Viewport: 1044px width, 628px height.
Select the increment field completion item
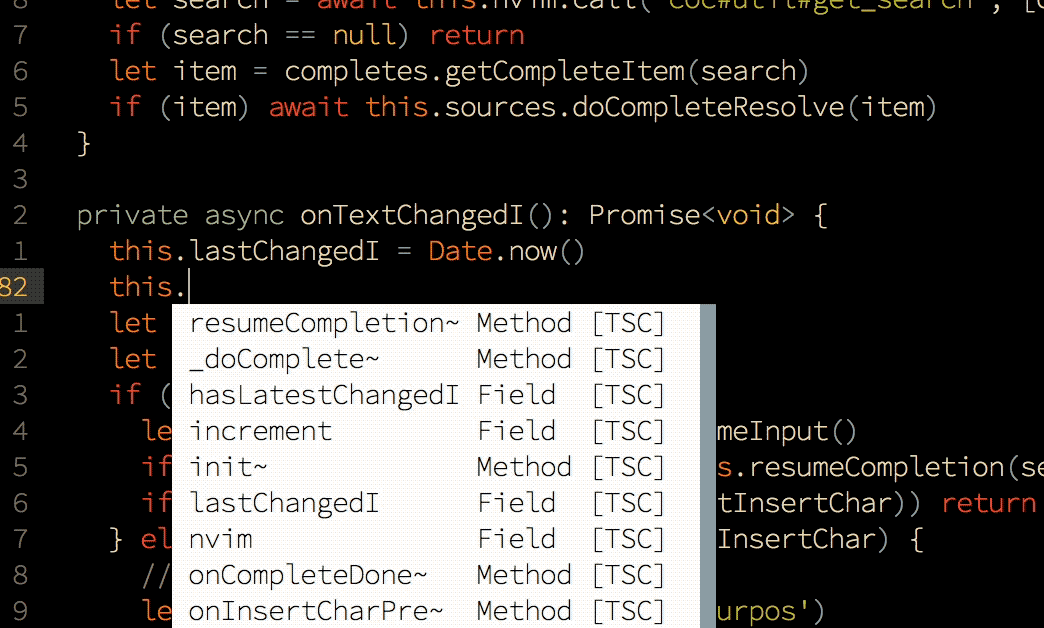point(260,431)
